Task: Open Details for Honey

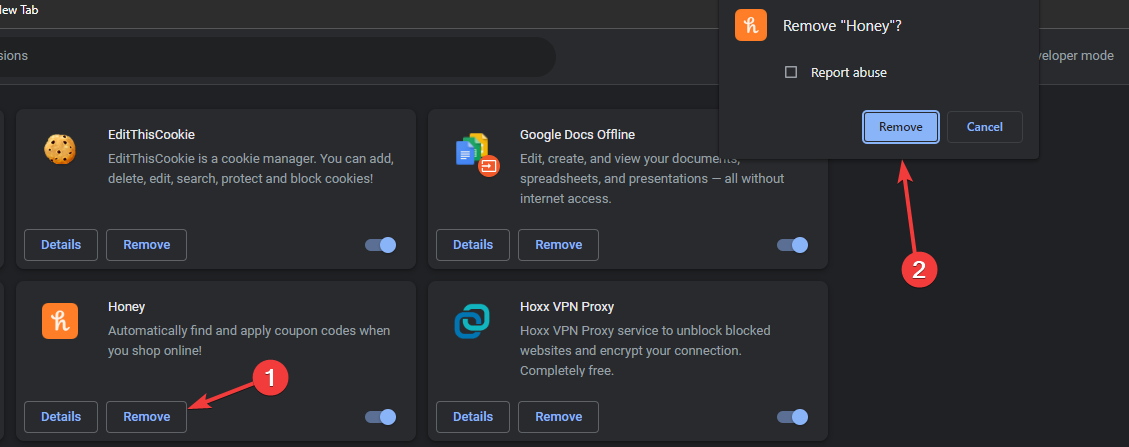Action: pyautogui.click(x=61, y=417)
